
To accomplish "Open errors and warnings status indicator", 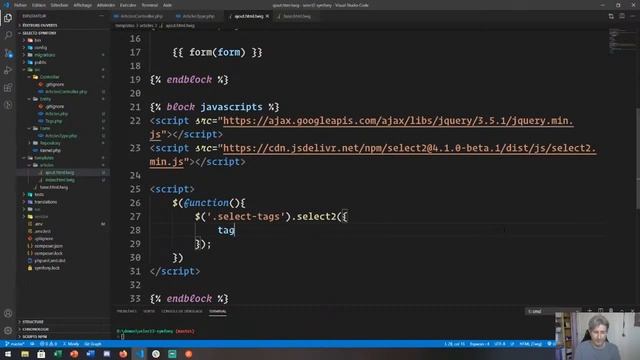I will click(x=49, y=344).
